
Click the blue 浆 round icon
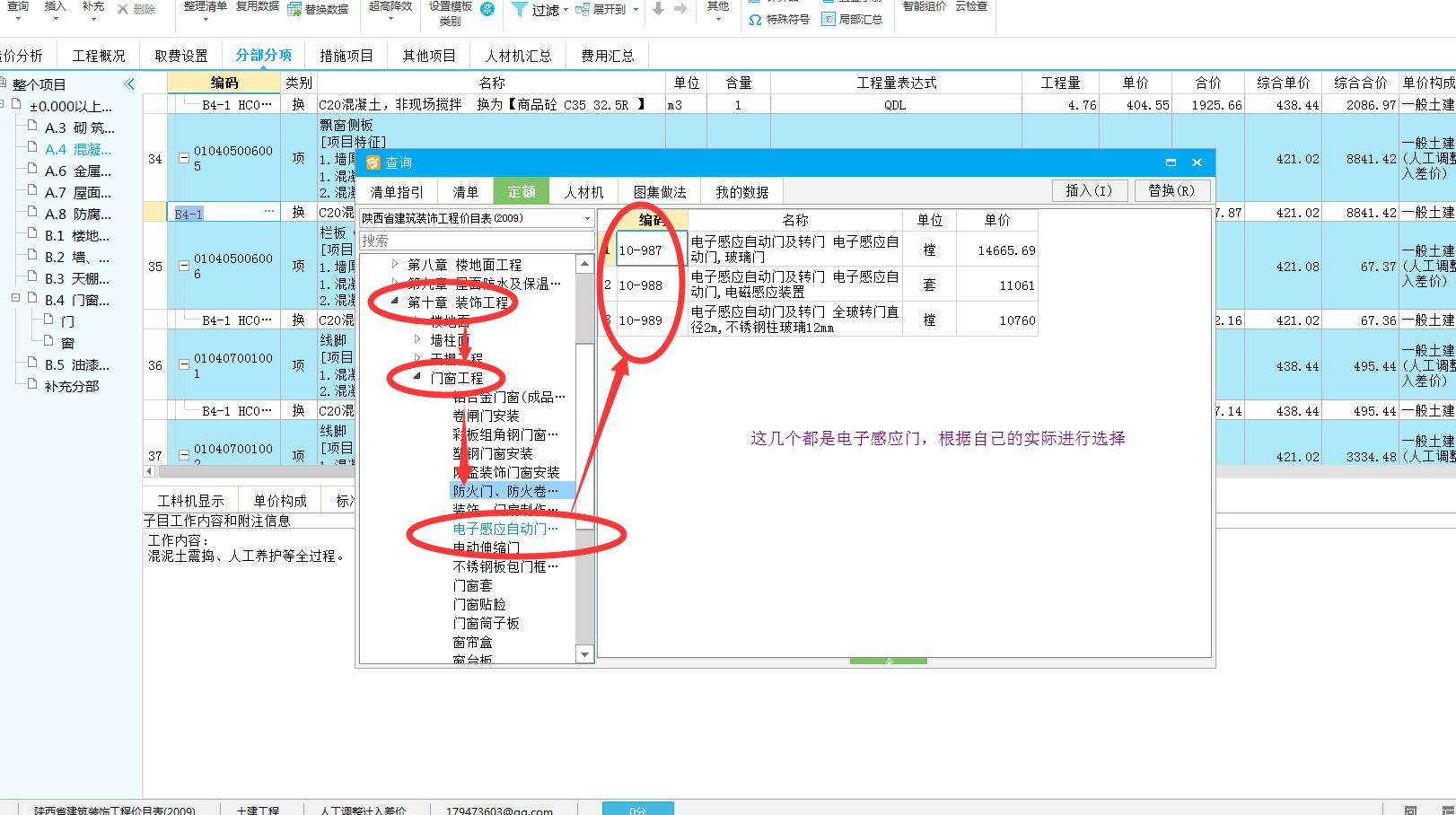coord(487,9)
